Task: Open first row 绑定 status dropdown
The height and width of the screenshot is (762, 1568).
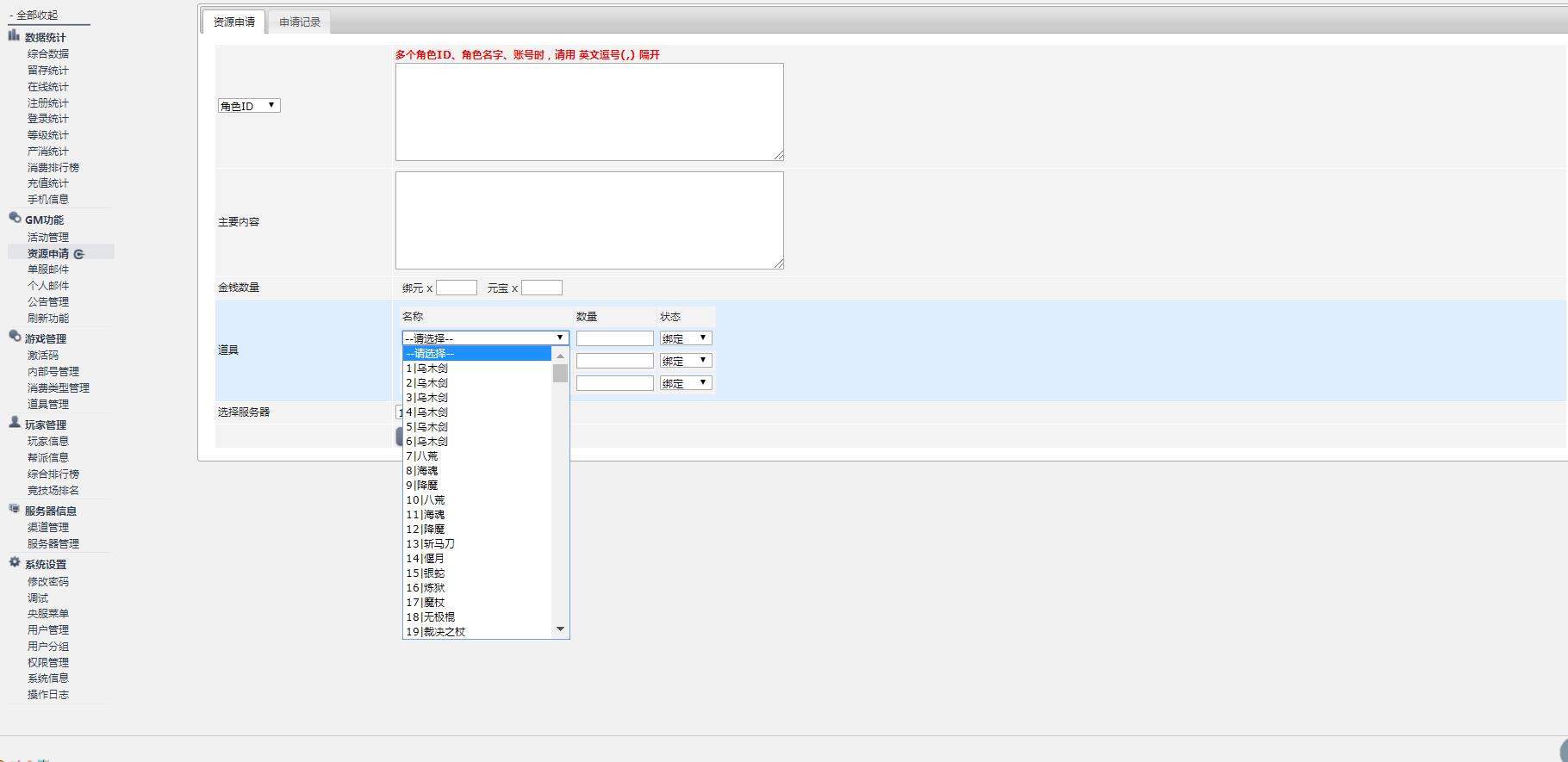Action: click(x=686, y=338)
